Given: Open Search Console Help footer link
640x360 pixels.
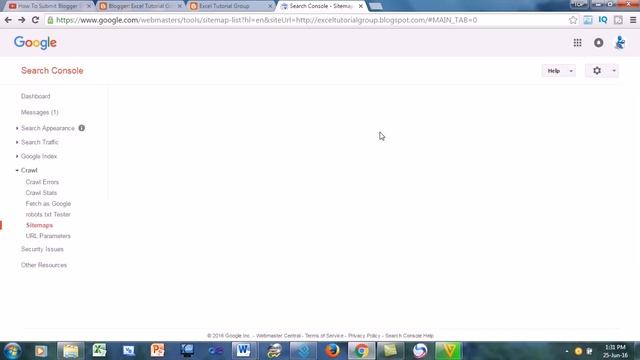Looking at the screenshot, I should pyautogui.click(x=409, y=336).
